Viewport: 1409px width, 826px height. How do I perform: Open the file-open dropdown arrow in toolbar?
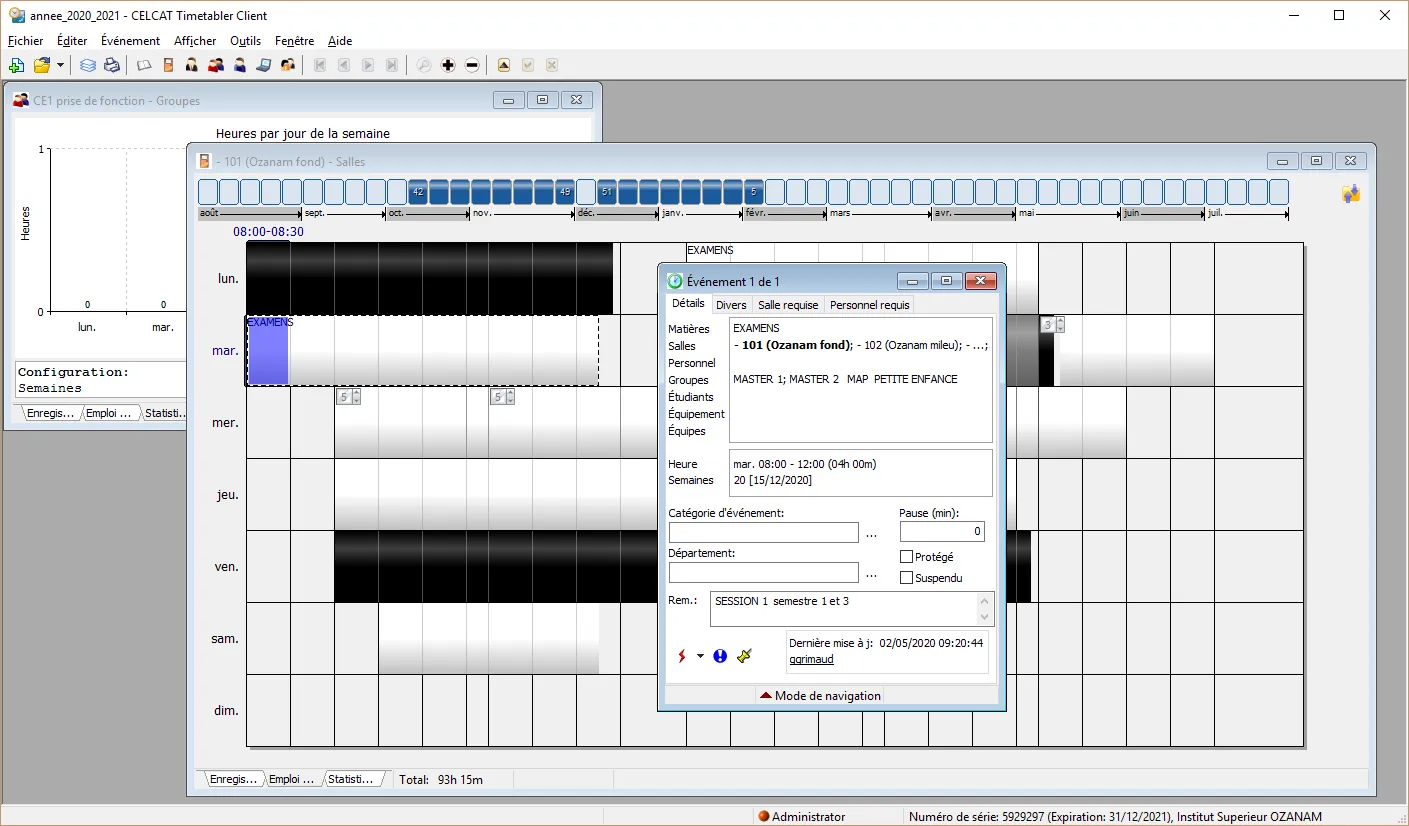pos(58,65)
